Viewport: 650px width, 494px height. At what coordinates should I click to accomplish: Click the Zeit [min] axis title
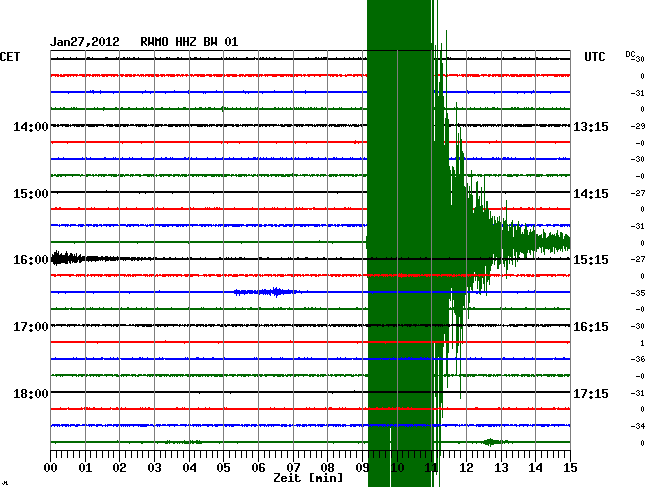coord(308,478)
